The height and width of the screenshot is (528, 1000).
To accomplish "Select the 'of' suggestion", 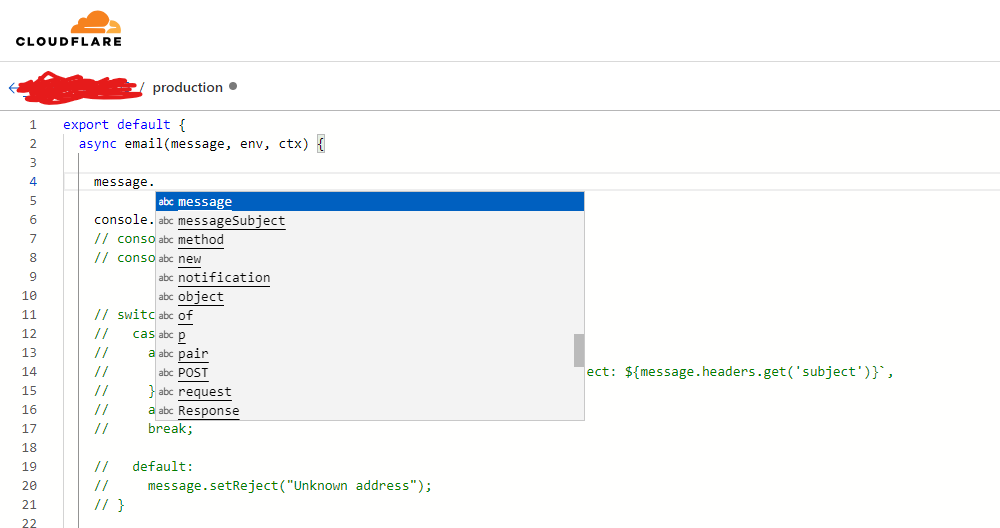I will pos(370,316).
